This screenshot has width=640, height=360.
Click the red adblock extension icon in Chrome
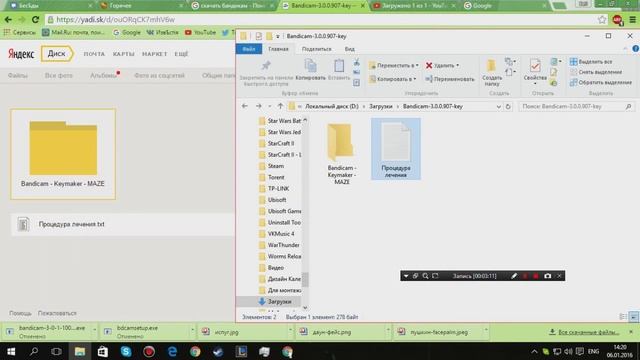coord(617,20)
